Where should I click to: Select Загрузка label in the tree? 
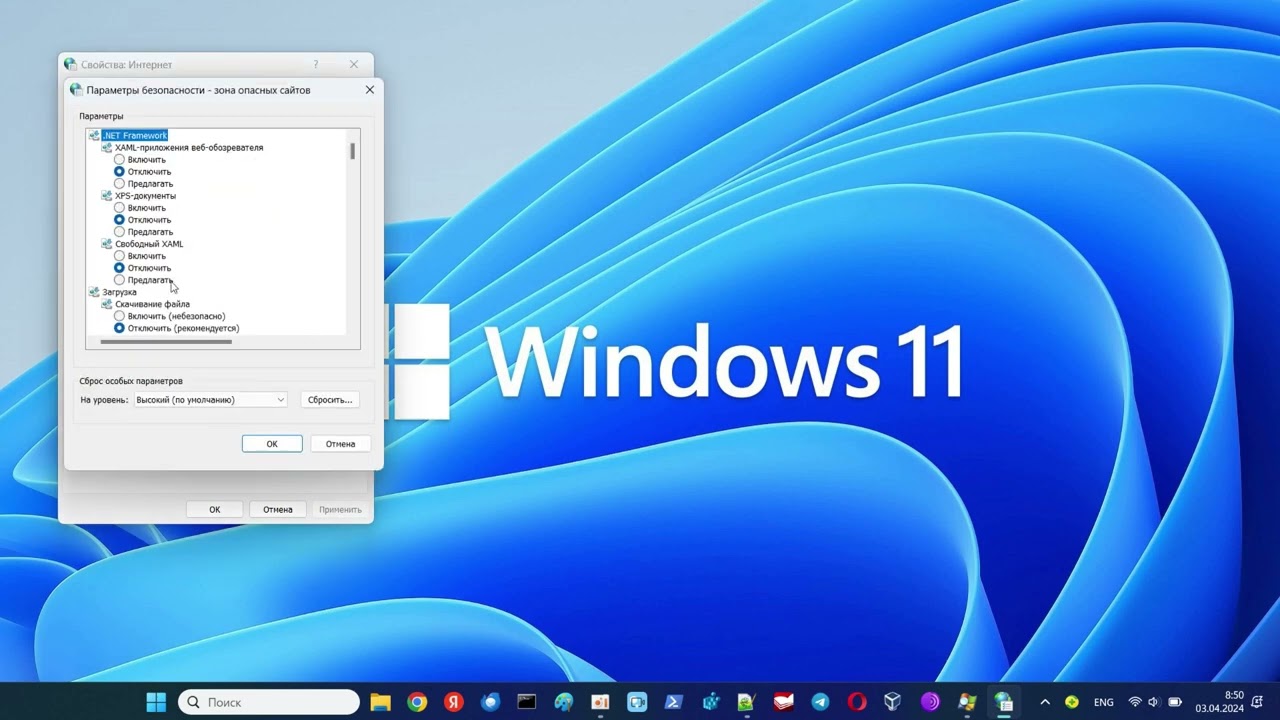pos(119,292)
